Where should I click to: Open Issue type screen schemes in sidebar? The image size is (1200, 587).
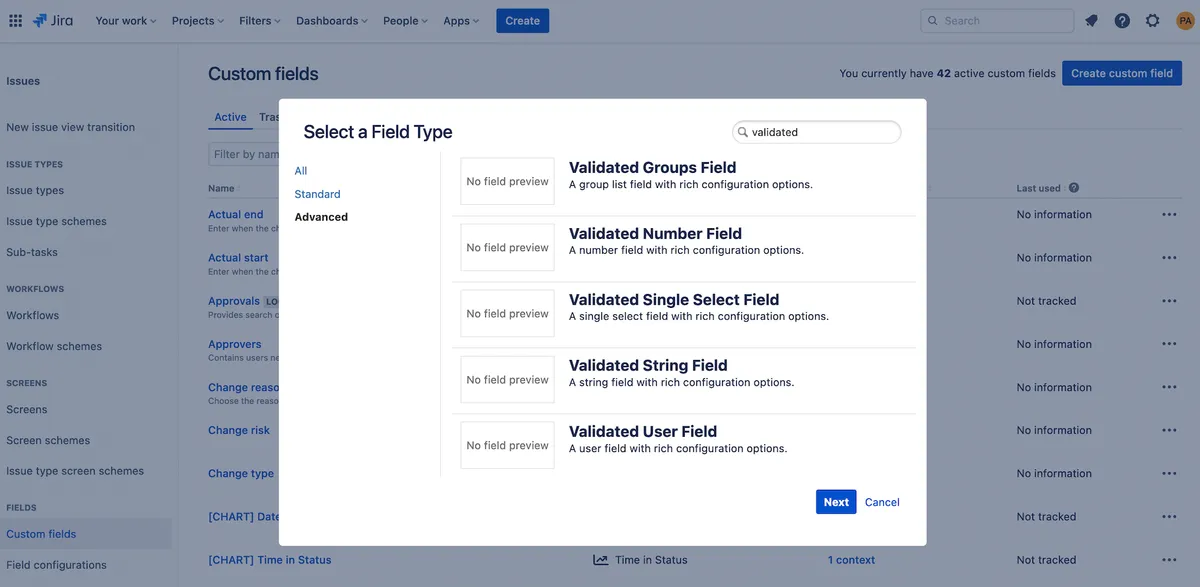(x=75, y=471)
